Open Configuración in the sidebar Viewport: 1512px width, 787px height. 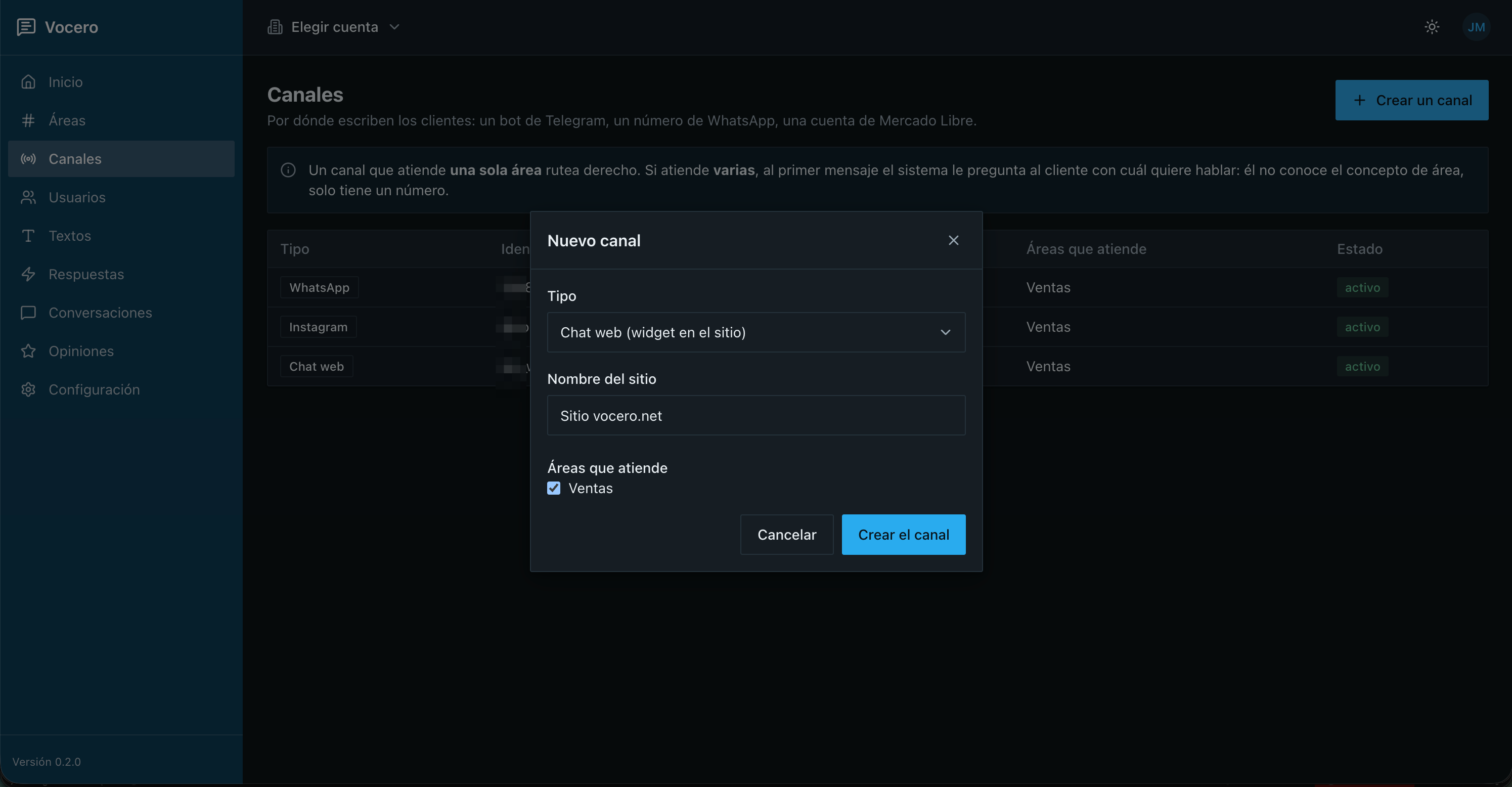(121, 389)
